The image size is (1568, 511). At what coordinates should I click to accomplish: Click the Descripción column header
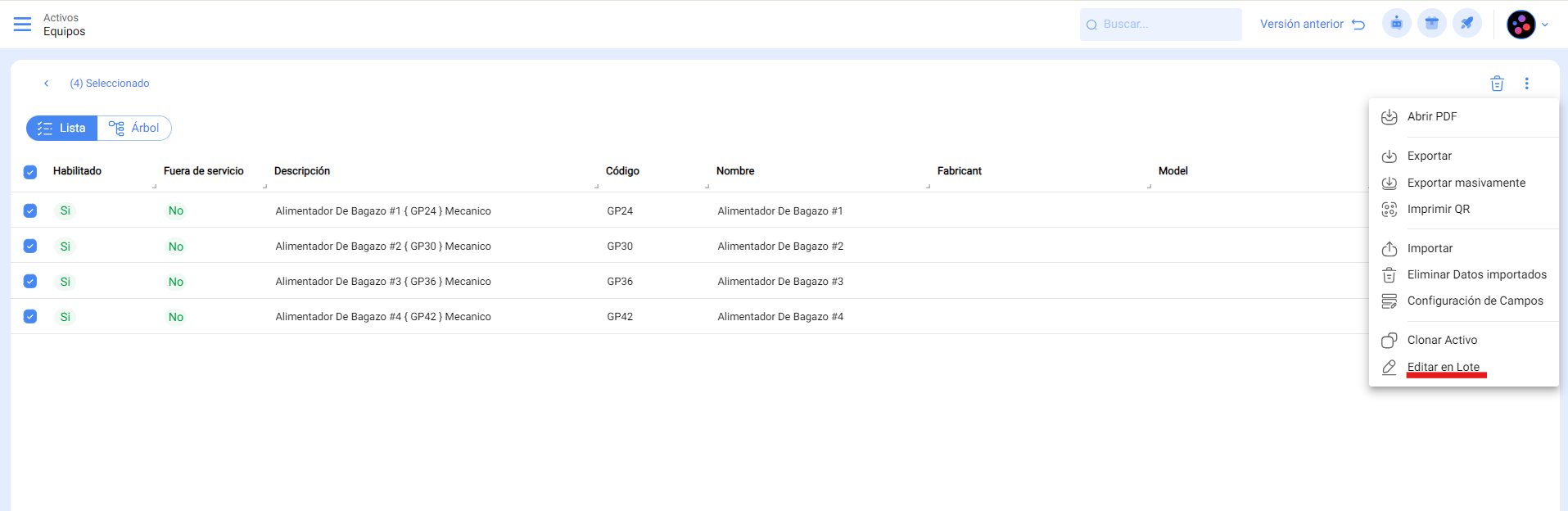(302, 171)
